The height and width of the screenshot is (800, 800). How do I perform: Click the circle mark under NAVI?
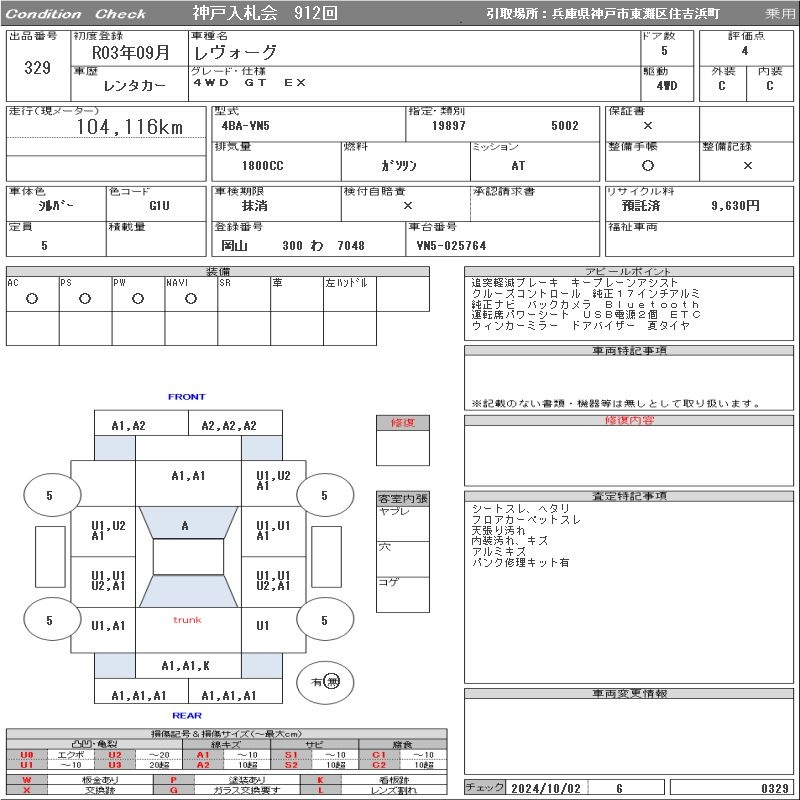[x=191, y=299]
